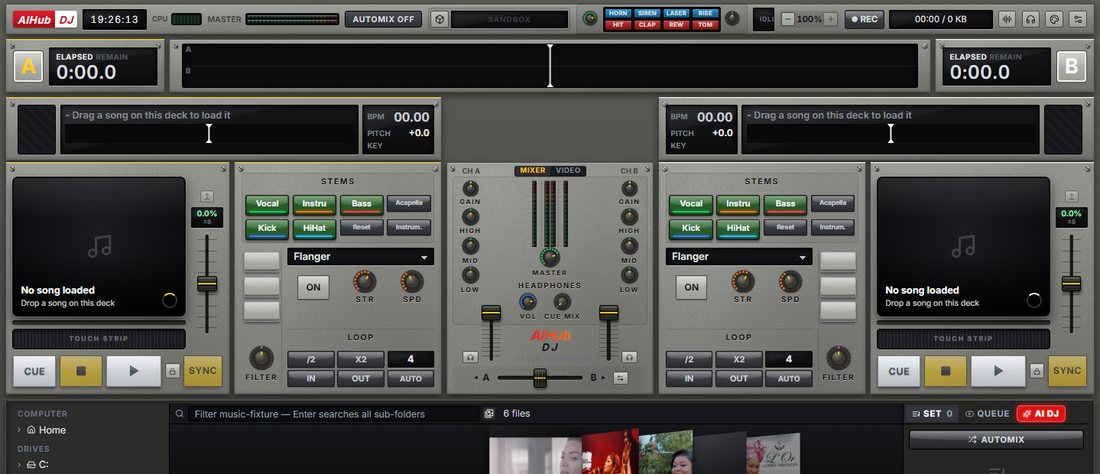The image size is (1100, 474).
Task: Toggle deck A Vocal stem
Action: pyautogui.click(x=267, y=204)
